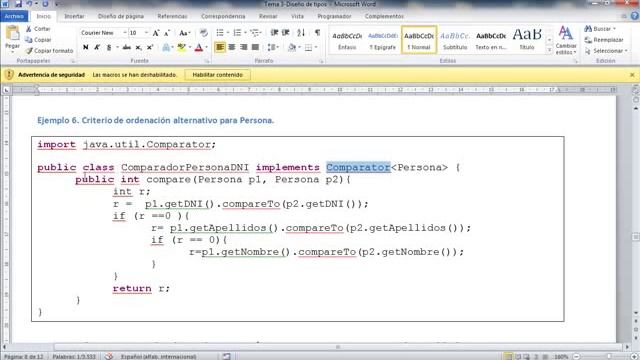Viewport: 640px width, 360px height.
Task: Click proofing errors icon in status bar
Action: [109, 356]
